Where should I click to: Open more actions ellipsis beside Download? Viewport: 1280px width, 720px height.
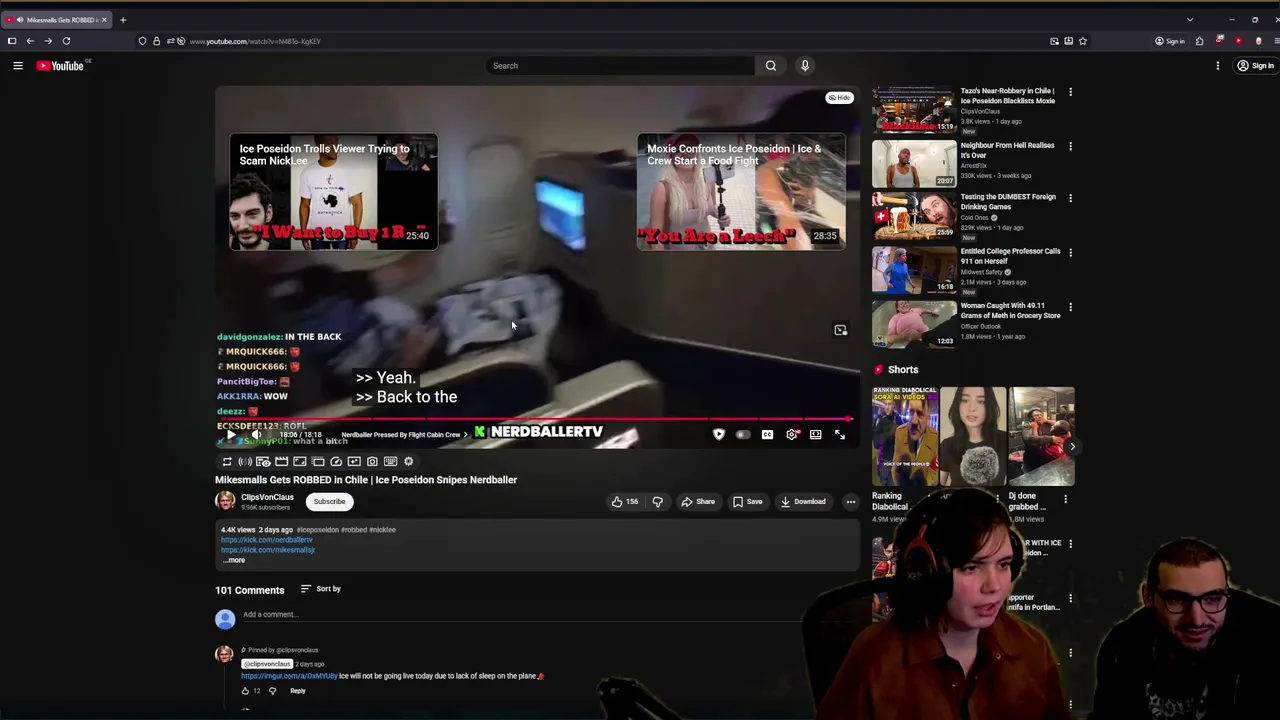point(851,502)
